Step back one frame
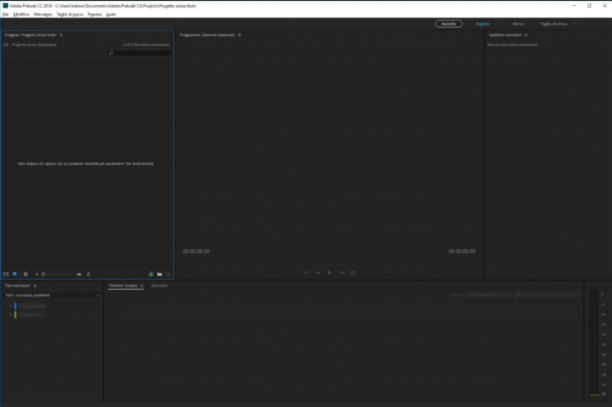 point(318,273)
